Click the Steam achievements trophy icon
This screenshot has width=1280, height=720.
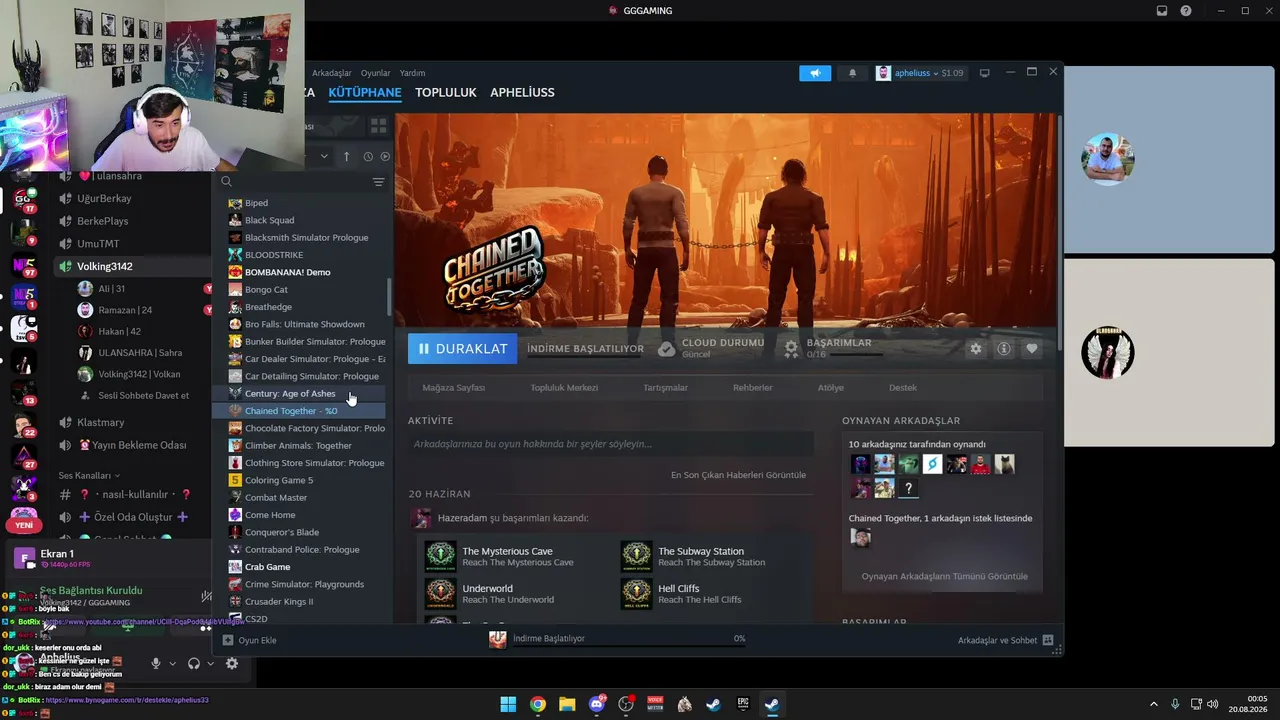(x=791, y=348)
